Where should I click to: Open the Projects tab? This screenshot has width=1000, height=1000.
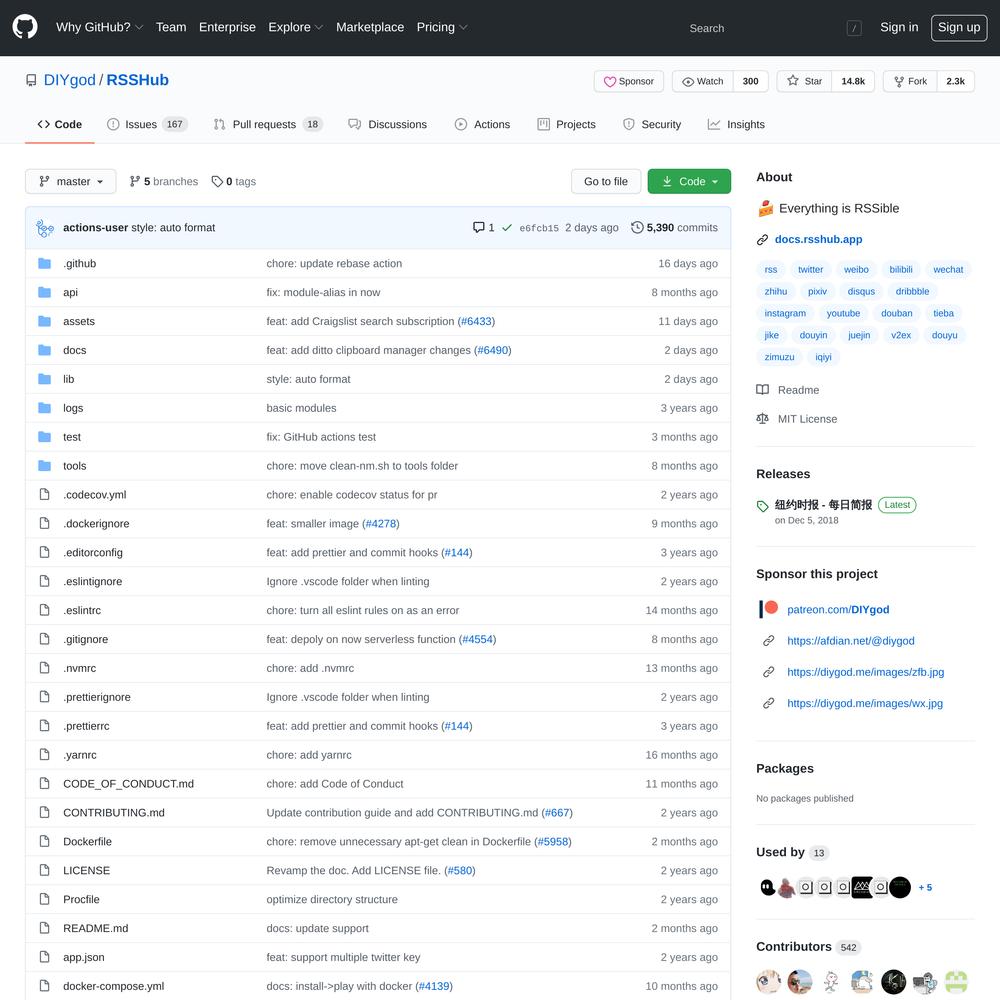click(566, 124)
